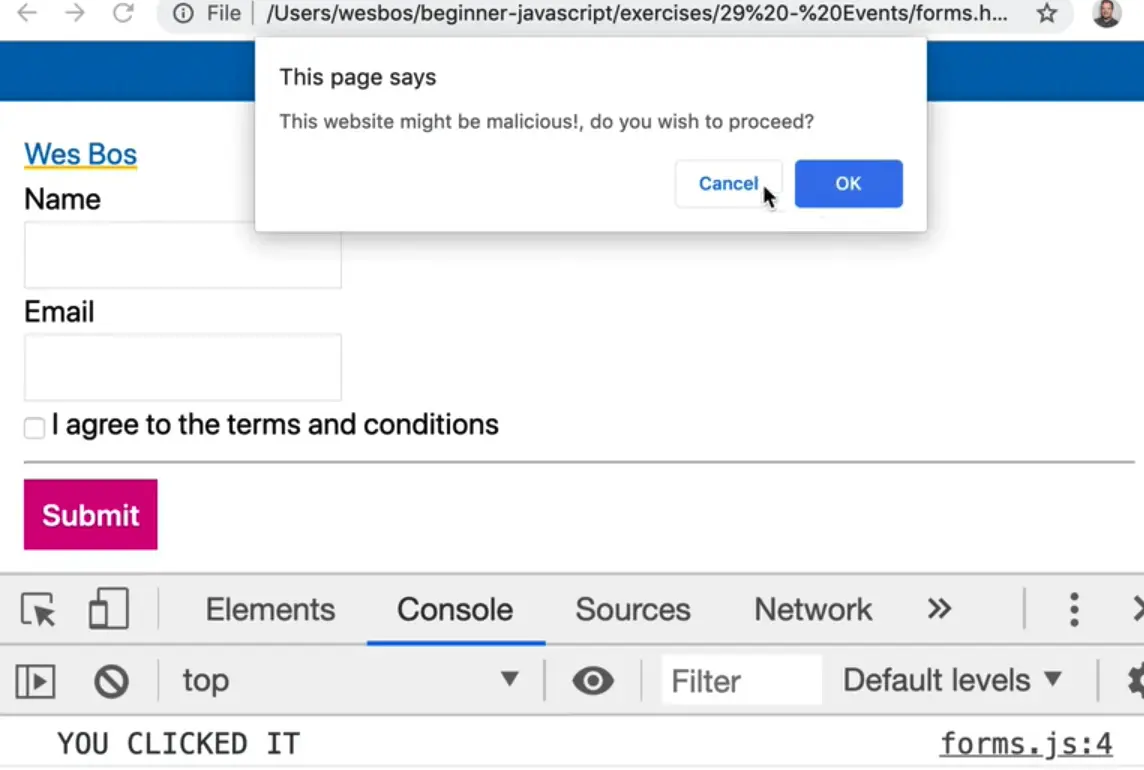Viewport: 1144px width, 770px height.
Task: Open the user profile avatar
Action: pyautogui.click(x=1107, y=14)
